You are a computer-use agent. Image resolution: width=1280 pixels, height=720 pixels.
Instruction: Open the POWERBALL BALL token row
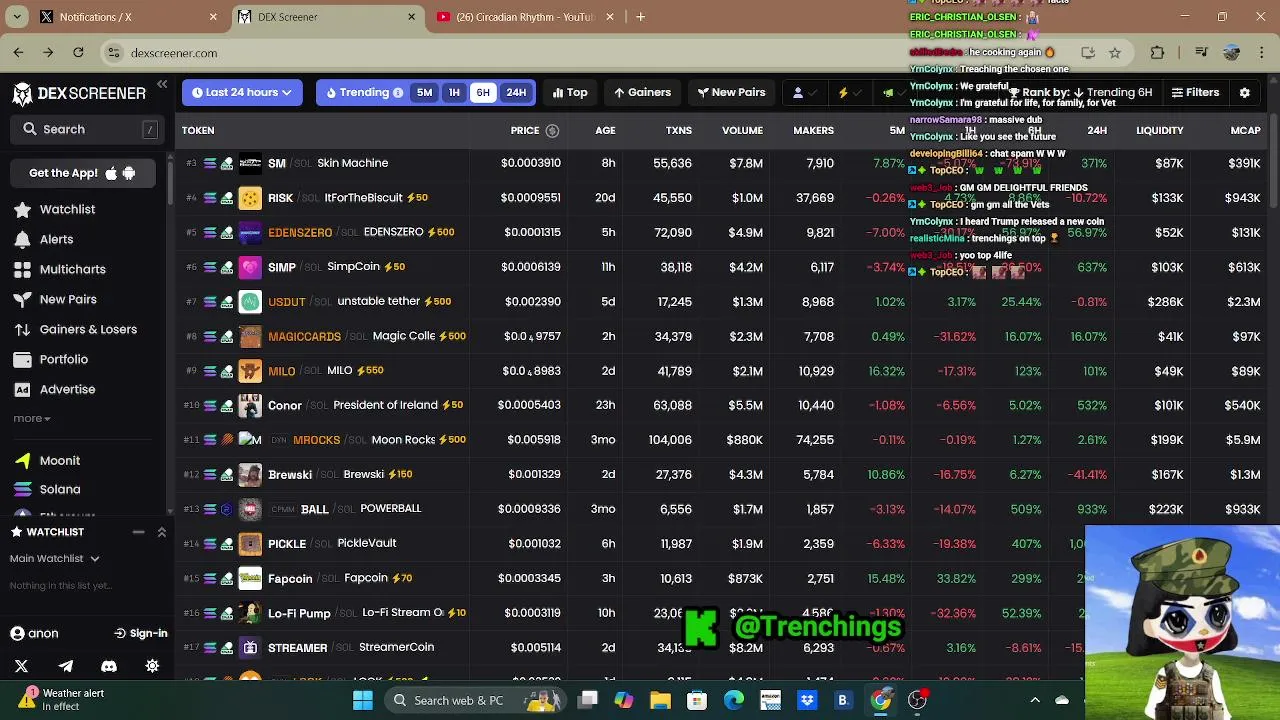point(722,509)
